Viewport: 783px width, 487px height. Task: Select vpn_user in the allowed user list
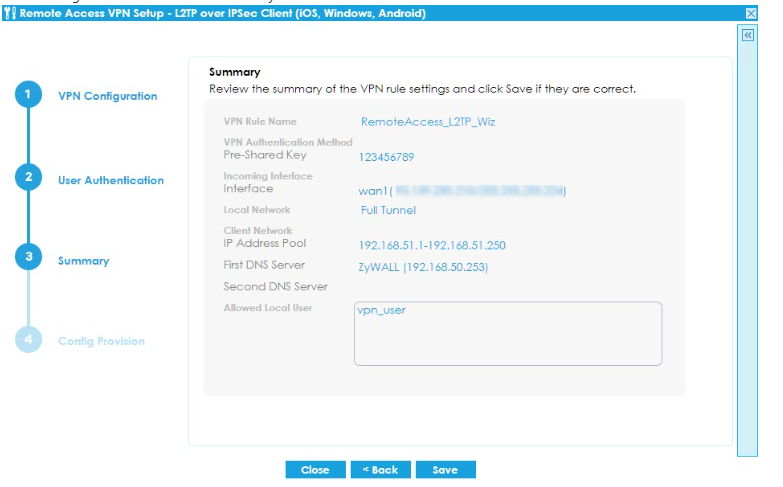click(381, 311)
